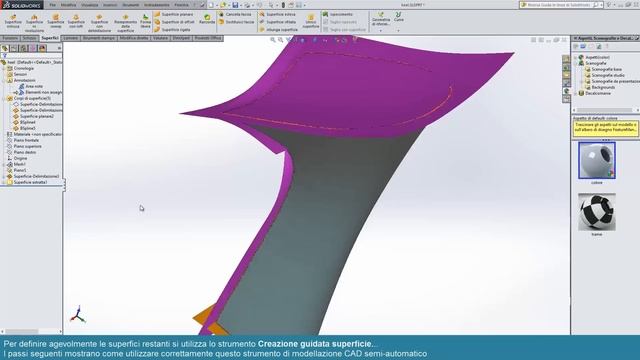Click the zoom to fit magnifier icon
Screen dimensions: 640x360
tap(273, 40)
